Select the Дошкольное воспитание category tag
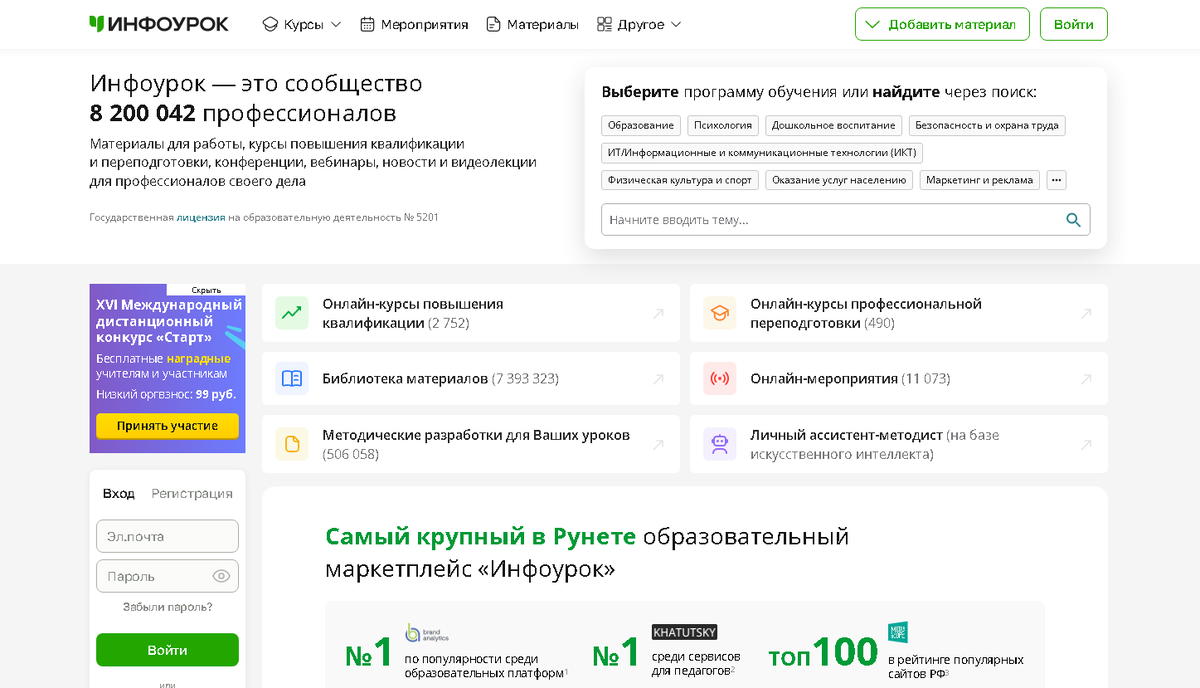 (834, 126)
